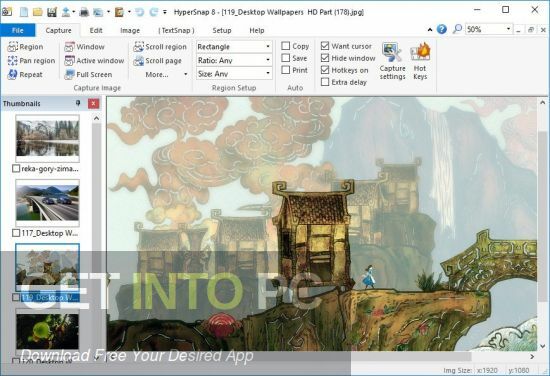Click the Upload icon in the title toolbar

tap(66, 12)
